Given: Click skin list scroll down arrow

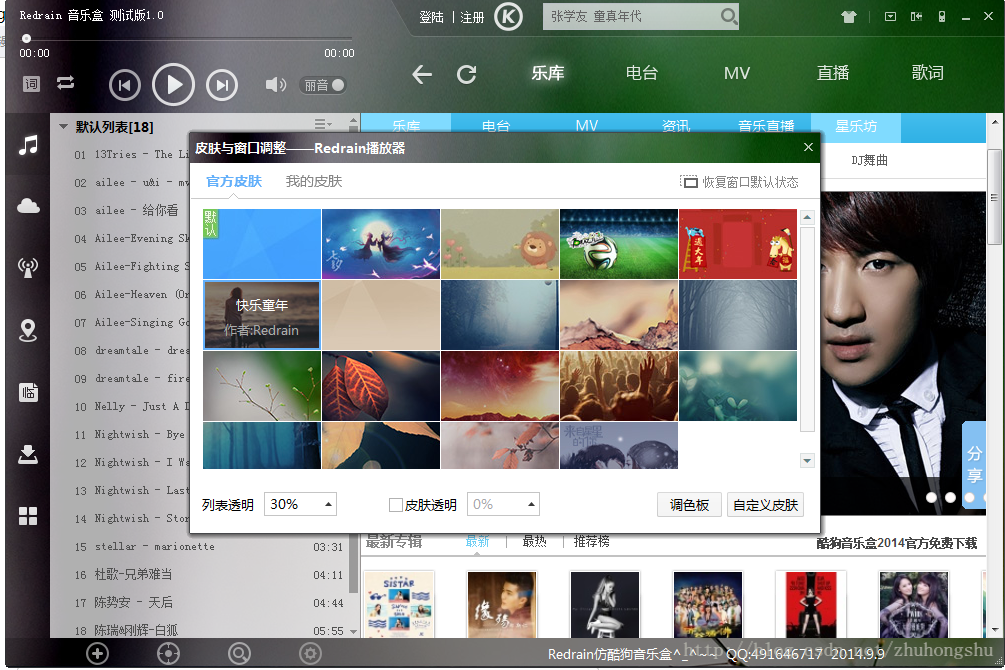Looking at the screenshot, I should pos(807,460).
